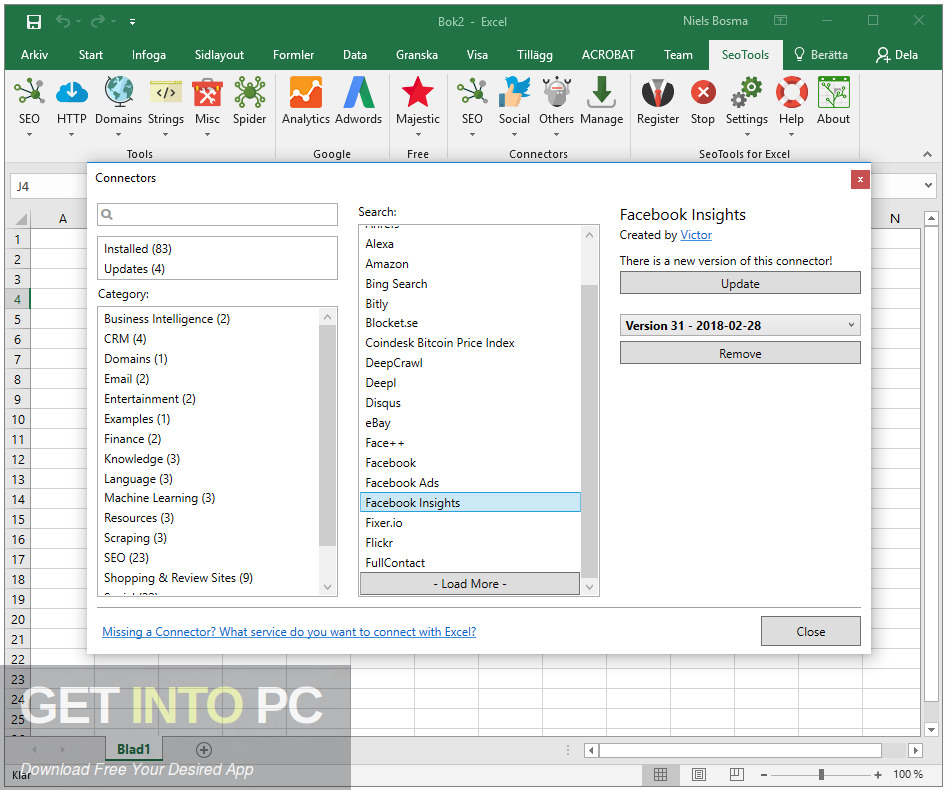Open the About SeoTools icon
Viewport: 948px width, 790px height.
pos(834,102)
